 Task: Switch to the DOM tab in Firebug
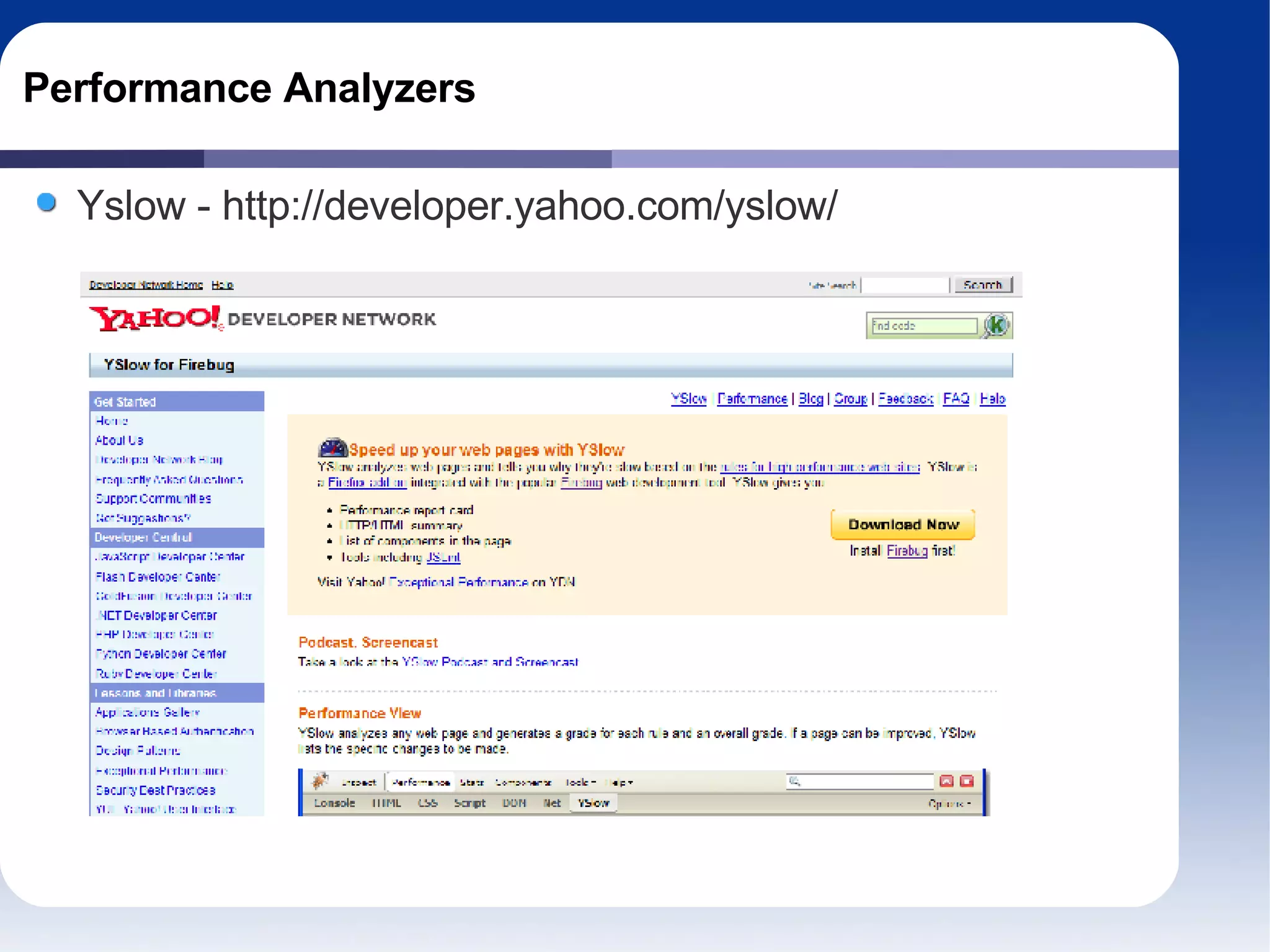(514, 803)
